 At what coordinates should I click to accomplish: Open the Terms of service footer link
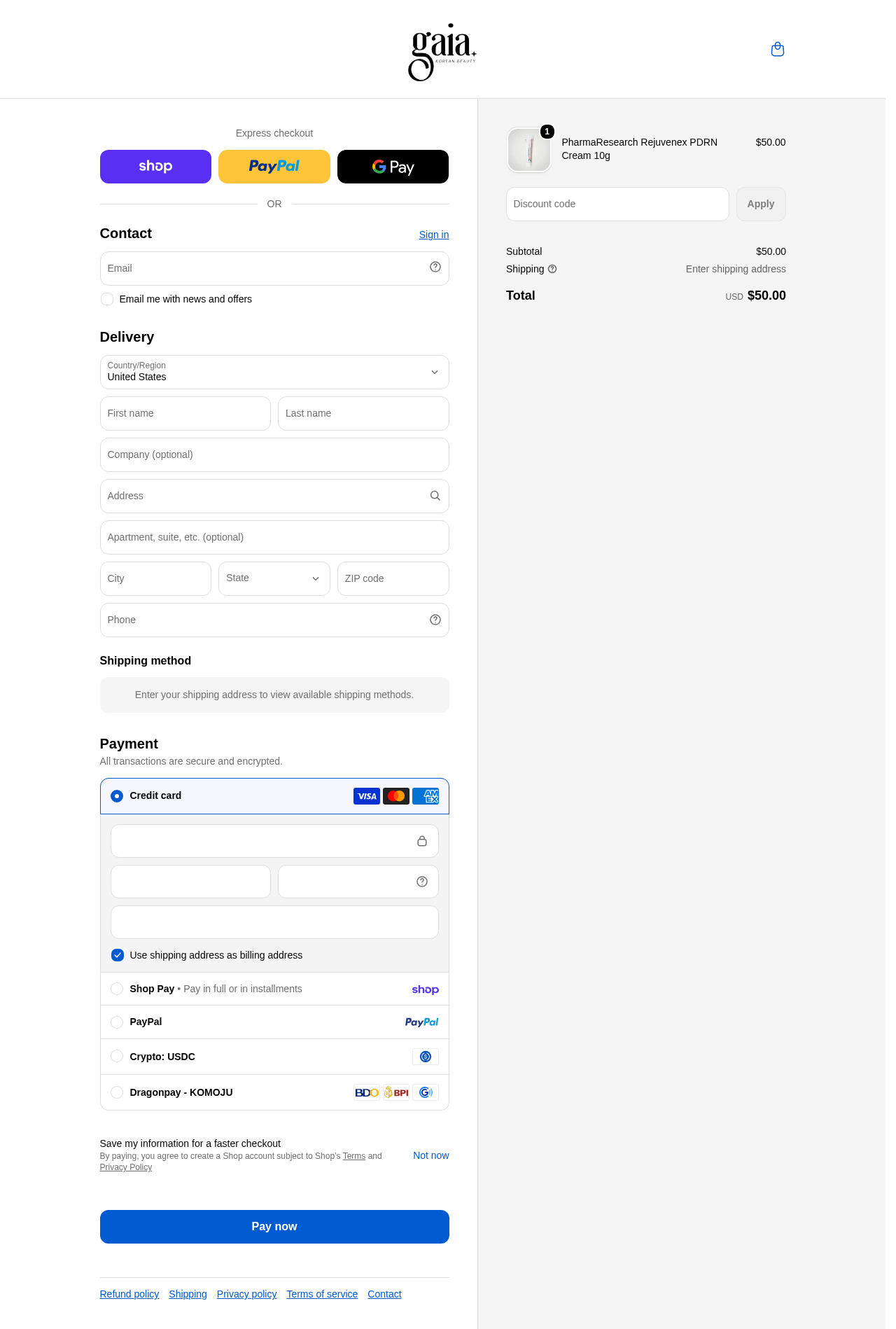322,1294
